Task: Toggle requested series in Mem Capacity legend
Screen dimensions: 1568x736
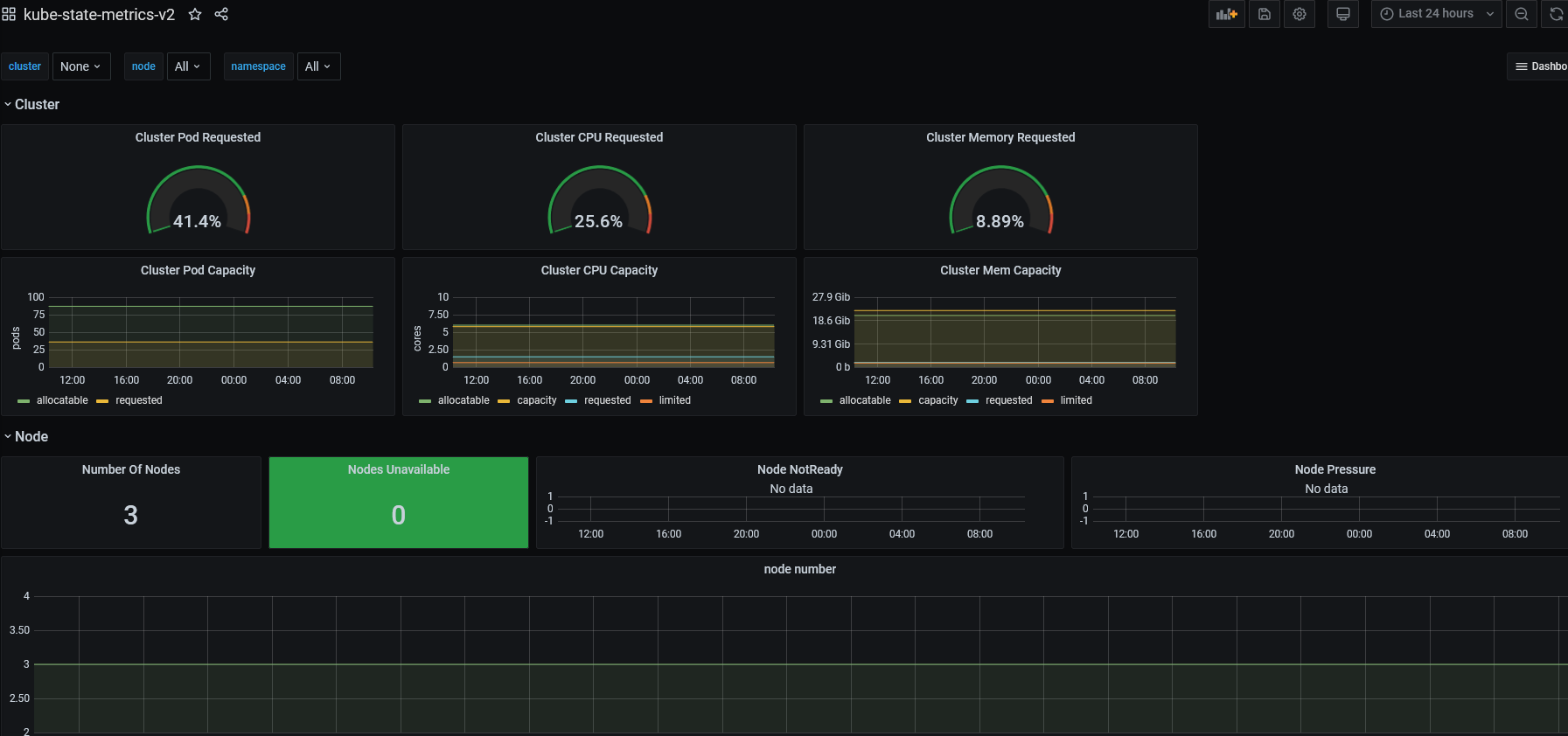Action: coord(1009,400)
